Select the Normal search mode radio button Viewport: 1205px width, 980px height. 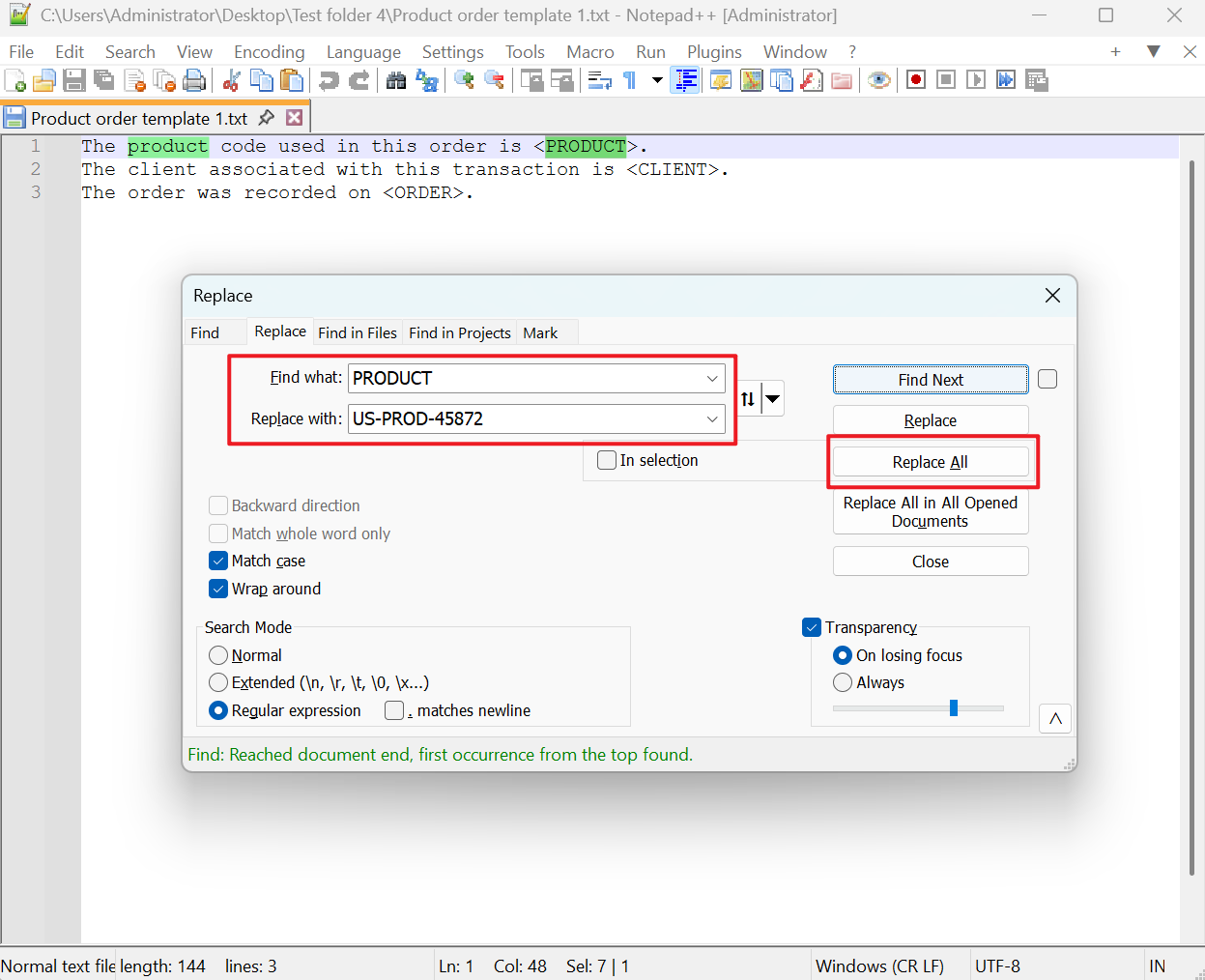tap(219, 655)
